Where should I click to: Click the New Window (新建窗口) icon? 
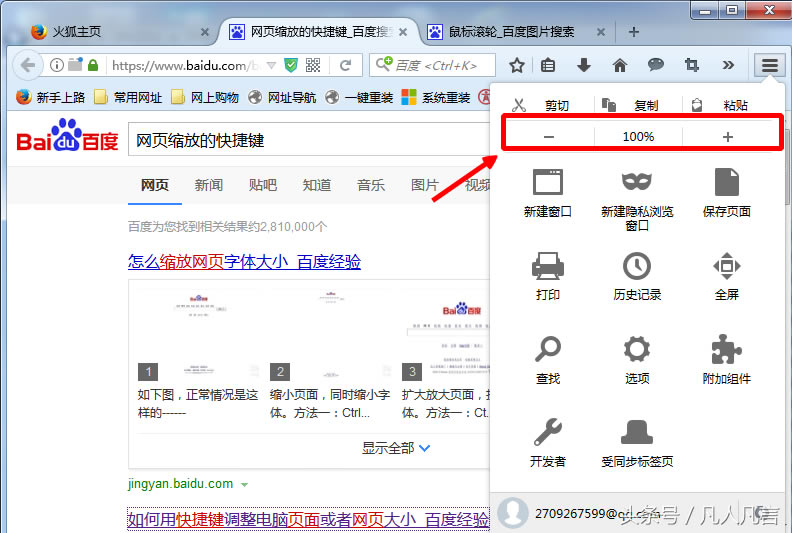[547, 182]
